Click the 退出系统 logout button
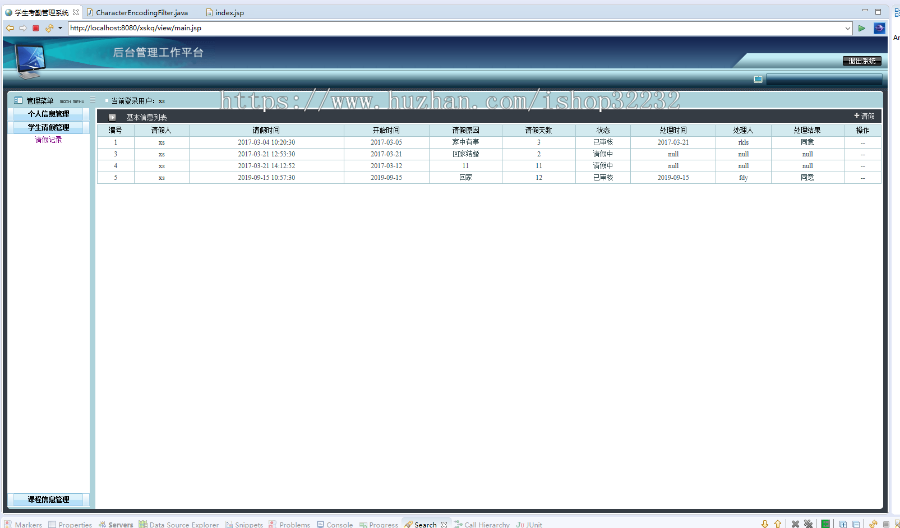 (x=862, y=61)
